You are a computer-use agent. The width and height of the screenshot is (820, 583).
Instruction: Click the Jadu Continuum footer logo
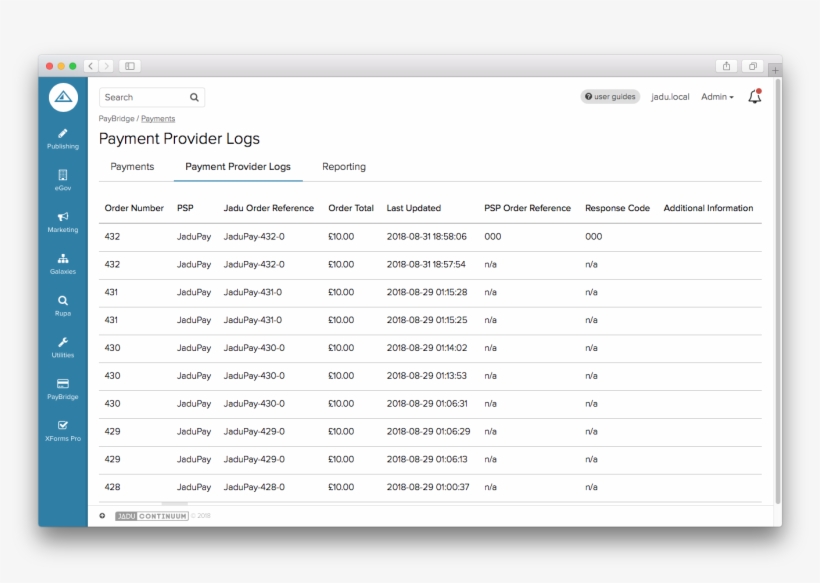(152, 516)
